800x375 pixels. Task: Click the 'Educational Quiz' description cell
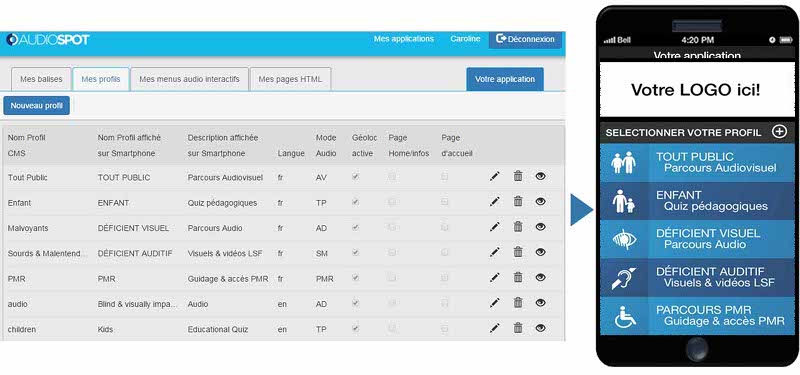[218, 330]
